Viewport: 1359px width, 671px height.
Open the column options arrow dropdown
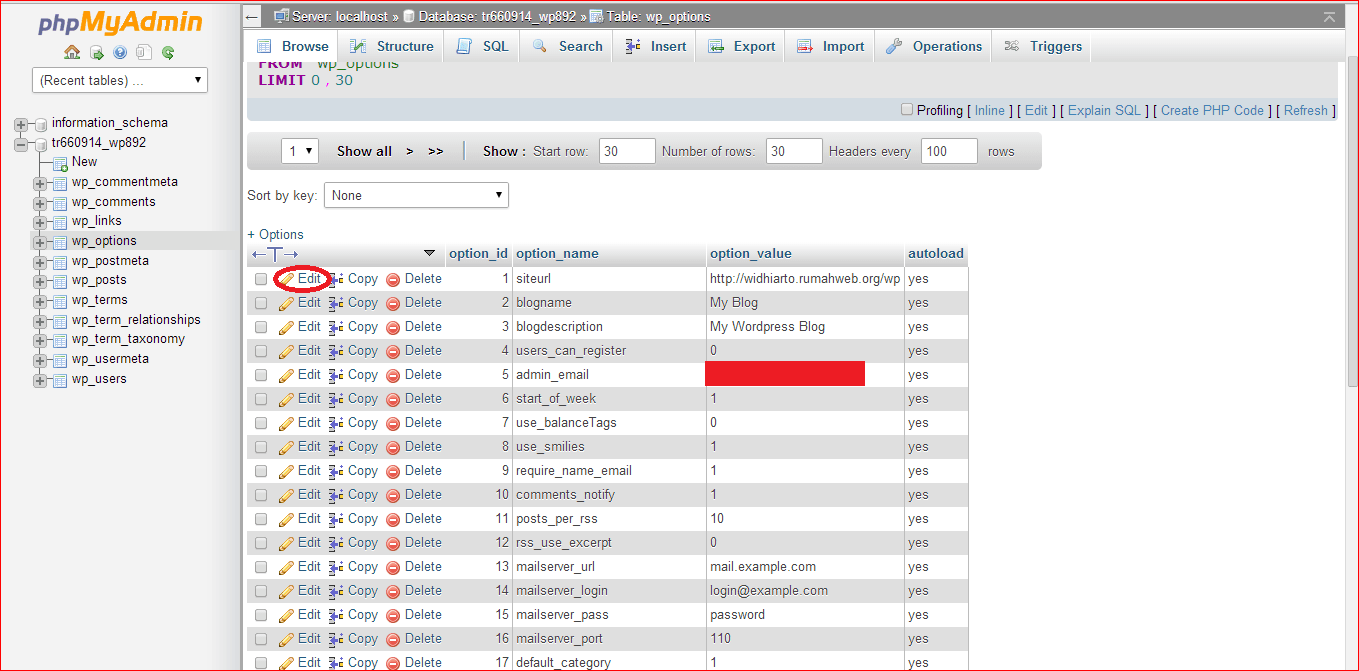(x=430, y=254)
